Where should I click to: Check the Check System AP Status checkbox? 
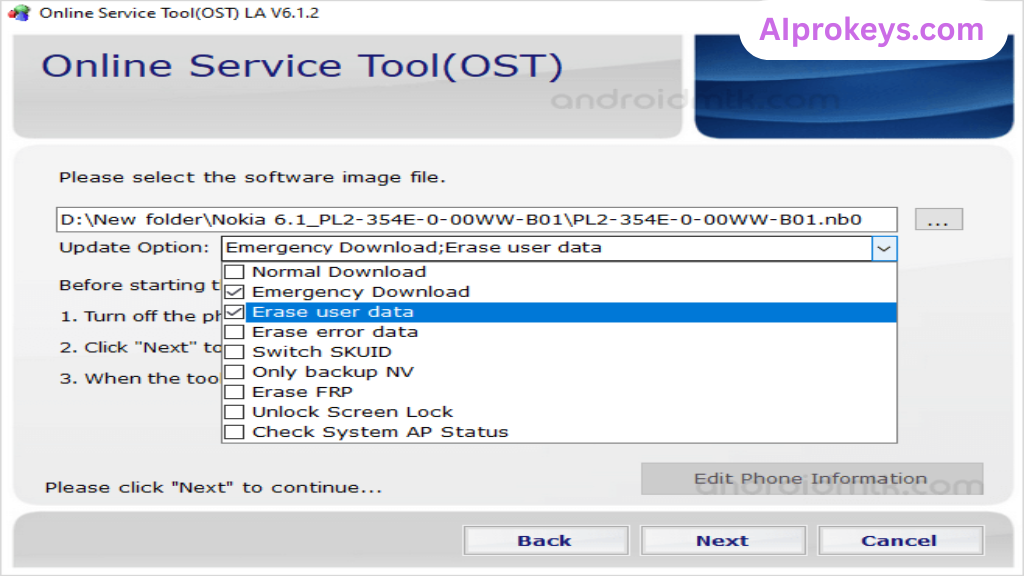pyautogui.click(x=234, y=432)
